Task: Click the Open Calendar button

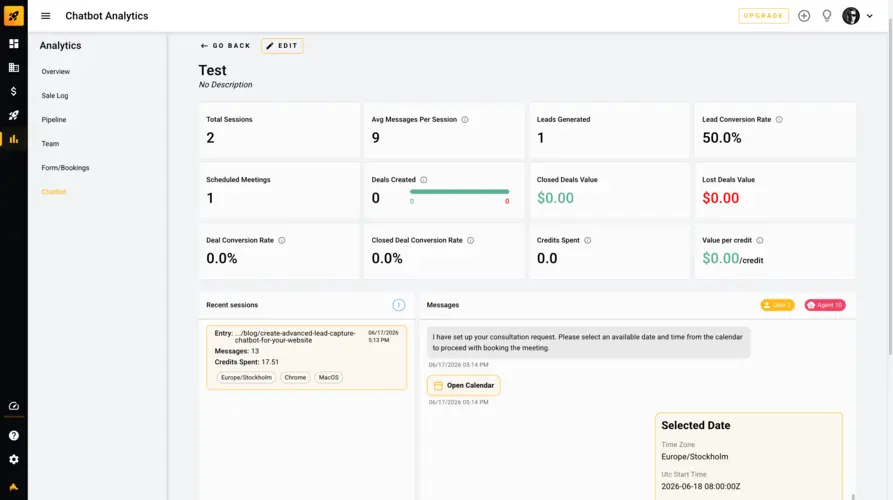Action: point(464,386)
